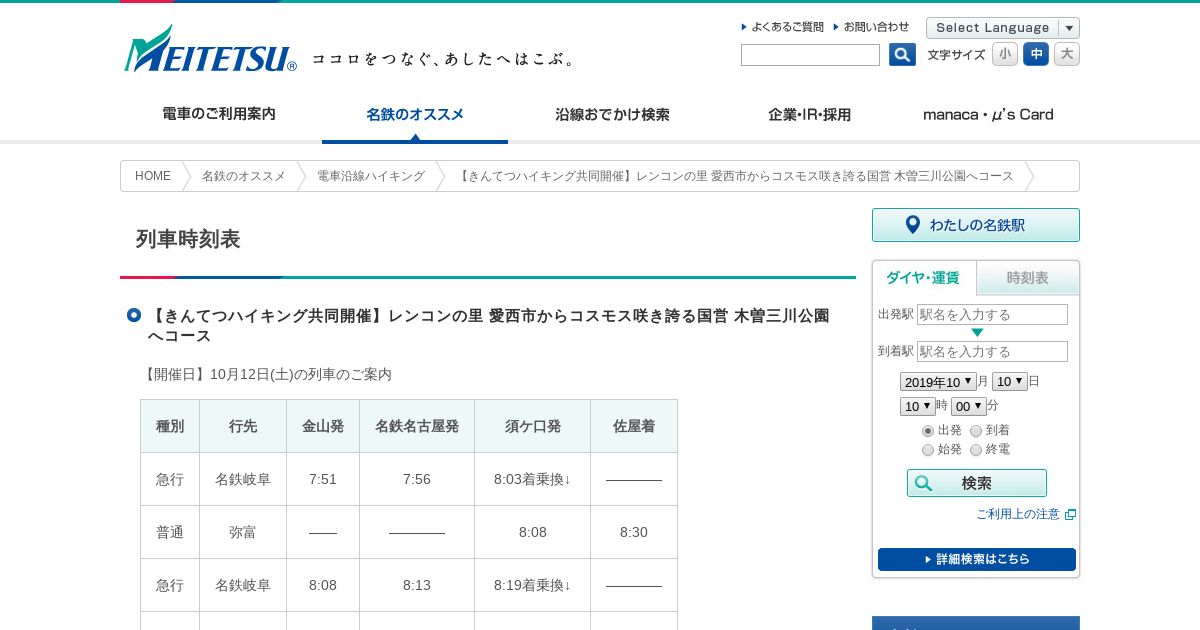Click the 名鉄名古屋発 cell showing 8:13

[x=417, y=585]
